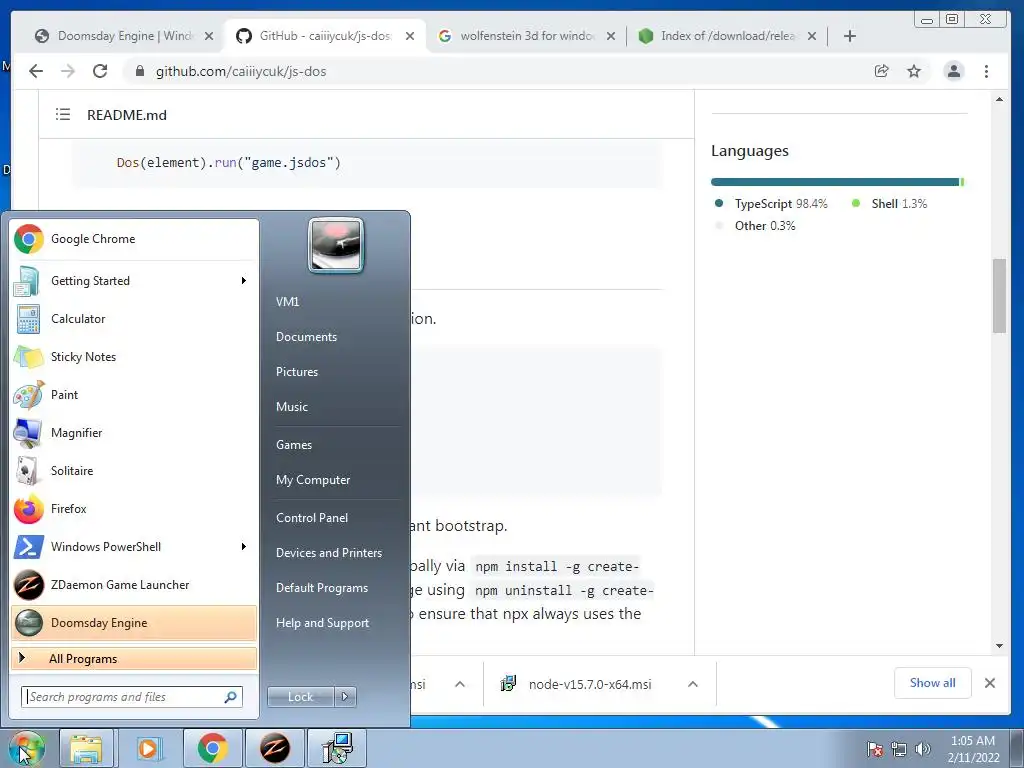Click the Start orb button

point(26,748)
